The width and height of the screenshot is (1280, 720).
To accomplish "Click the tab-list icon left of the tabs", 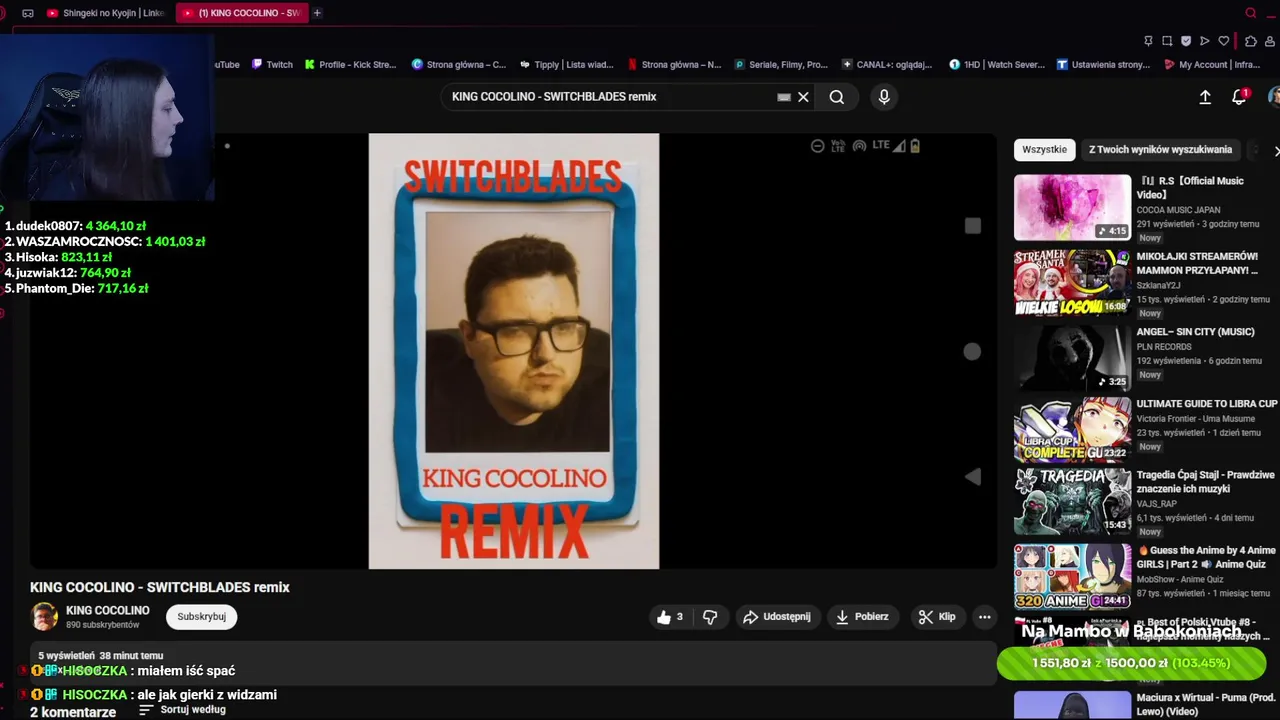I will click(28, 13).
